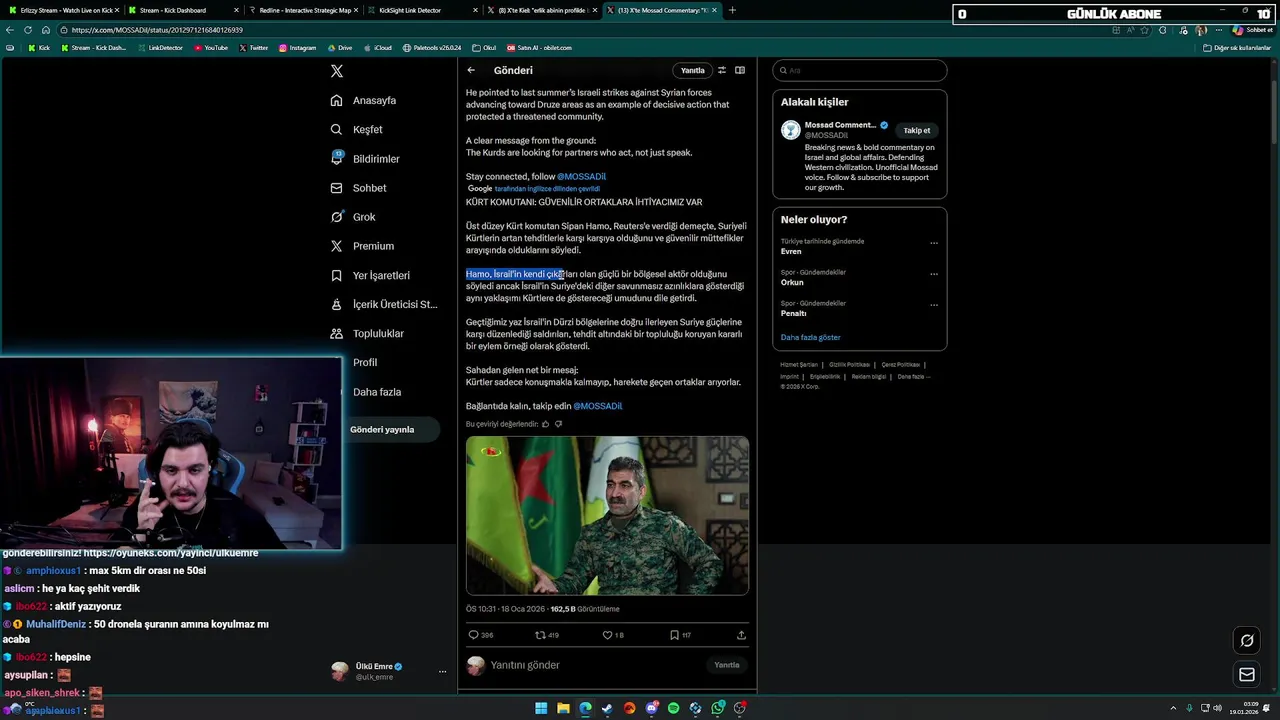Click the lower Yanıtla submit button
Screen dimensions: 1280x720
(x=727, y=665)
